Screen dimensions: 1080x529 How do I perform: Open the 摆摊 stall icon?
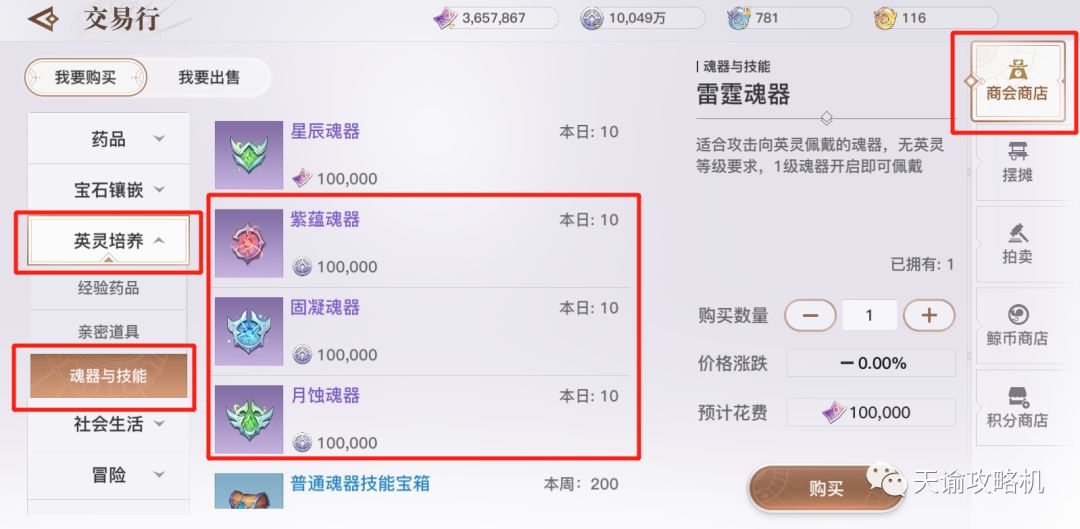tap(1017, 163)
